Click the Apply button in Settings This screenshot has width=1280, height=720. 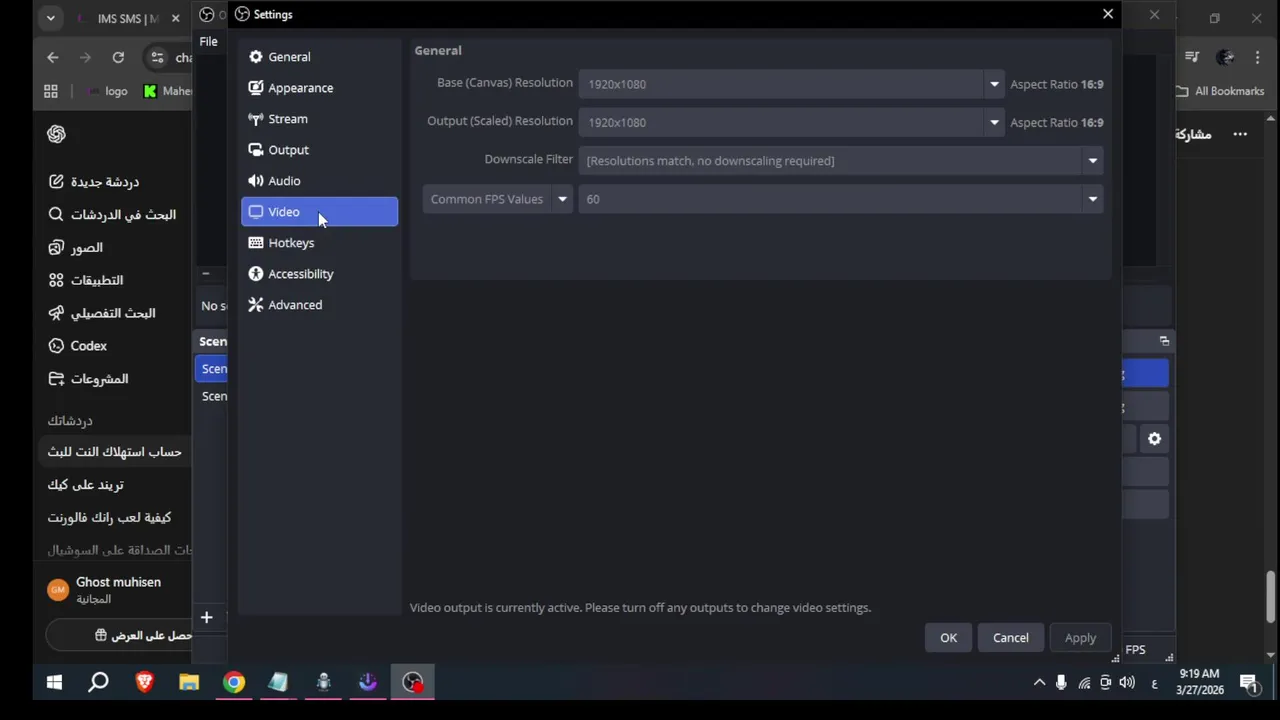pos(1080,638)
